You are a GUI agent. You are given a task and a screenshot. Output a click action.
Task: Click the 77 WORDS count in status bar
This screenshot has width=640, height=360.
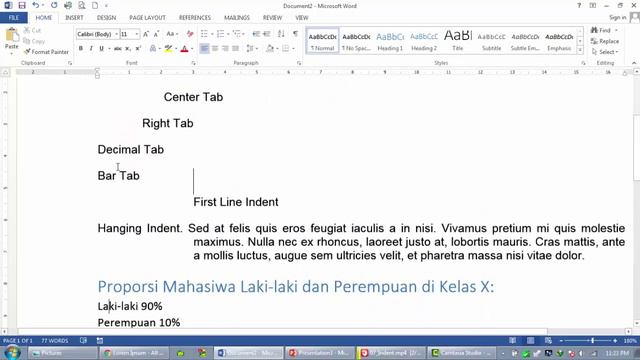[55, 340]
